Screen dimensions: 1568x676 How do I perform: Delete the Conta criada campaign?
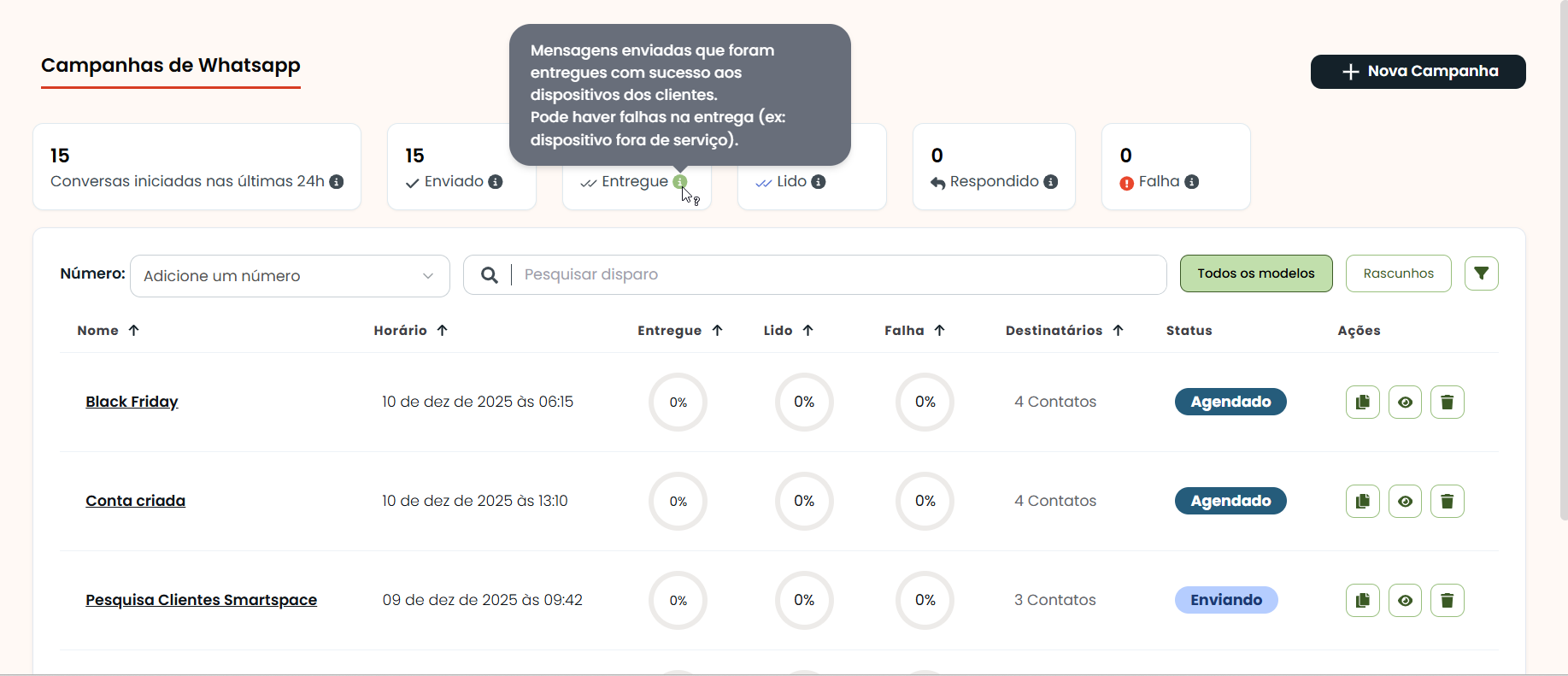[x=1447, y=501]
